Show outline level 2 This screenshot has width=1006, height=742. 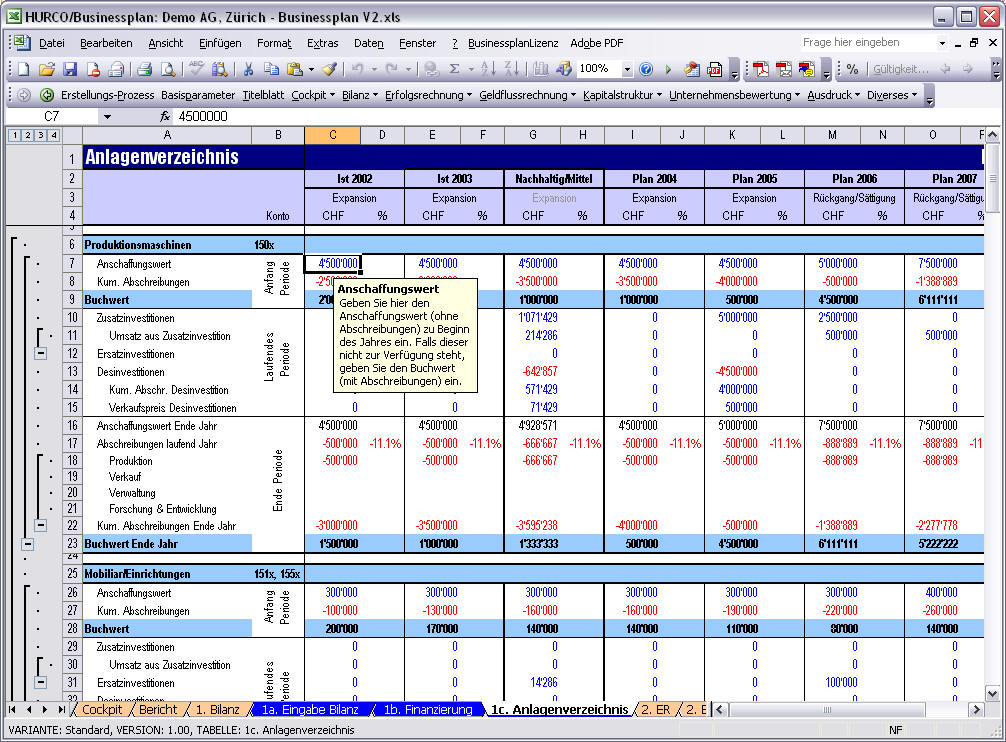pos(28,135)
